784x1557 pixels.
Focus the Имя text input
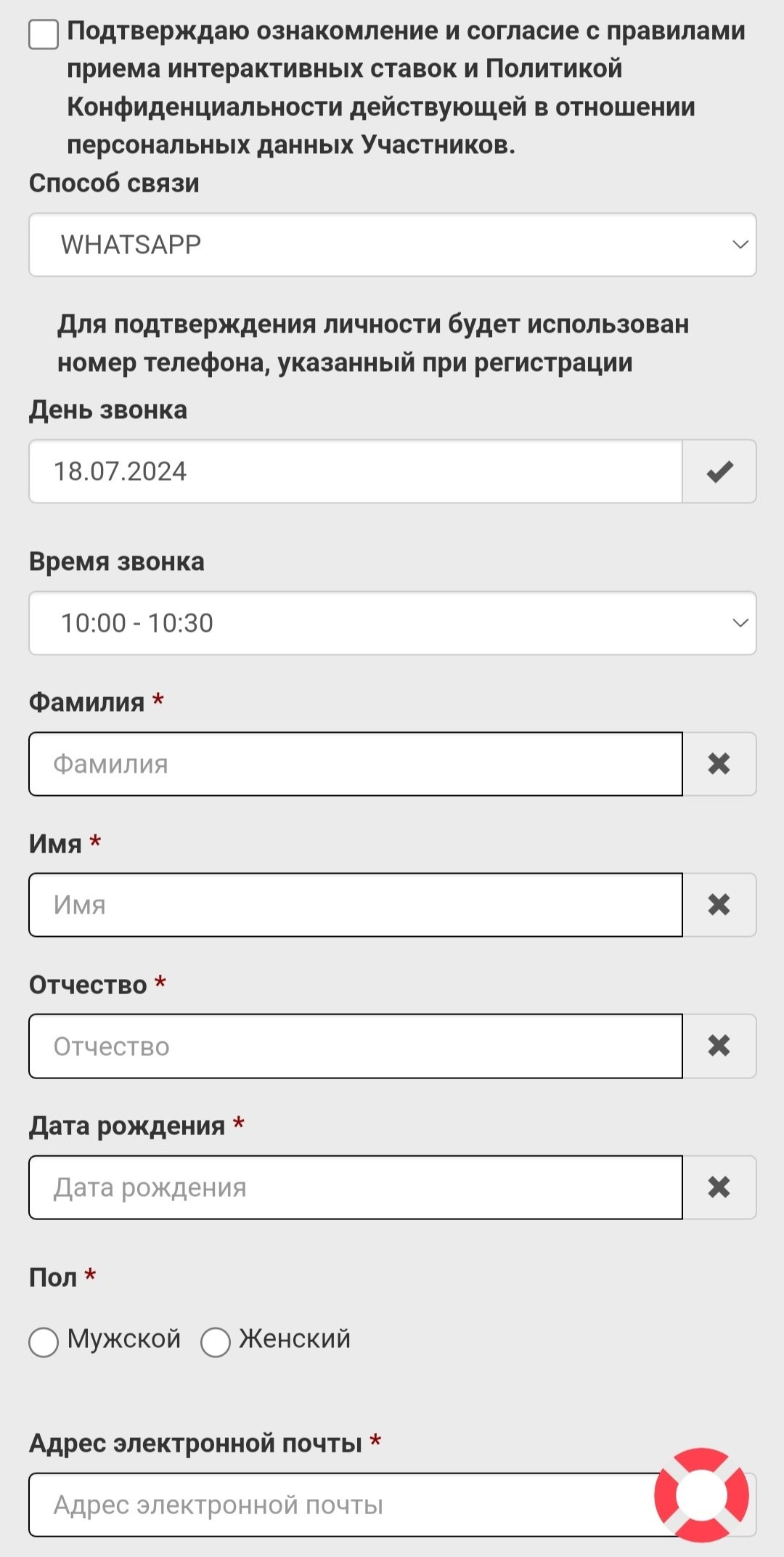tap(356, 905)
